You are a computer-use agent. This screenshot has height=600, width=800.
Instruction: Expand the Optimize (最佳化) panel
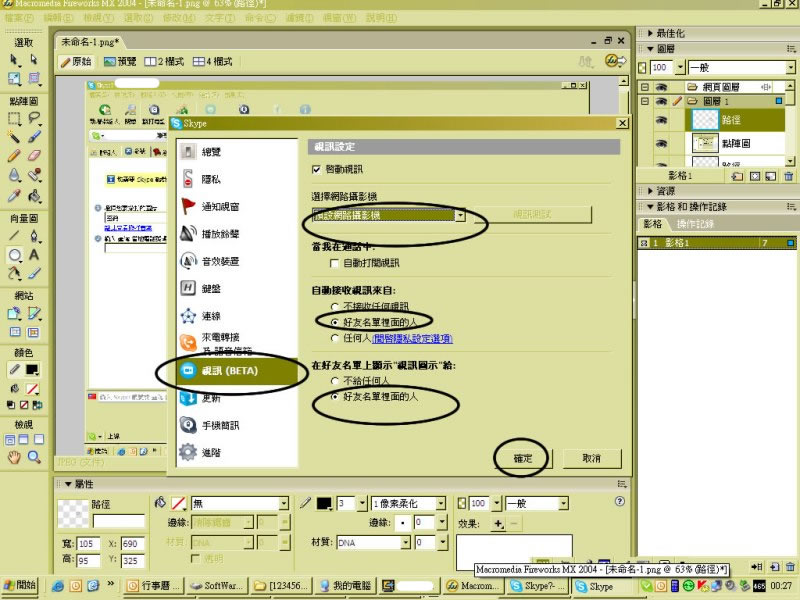(x=651, y=33)
